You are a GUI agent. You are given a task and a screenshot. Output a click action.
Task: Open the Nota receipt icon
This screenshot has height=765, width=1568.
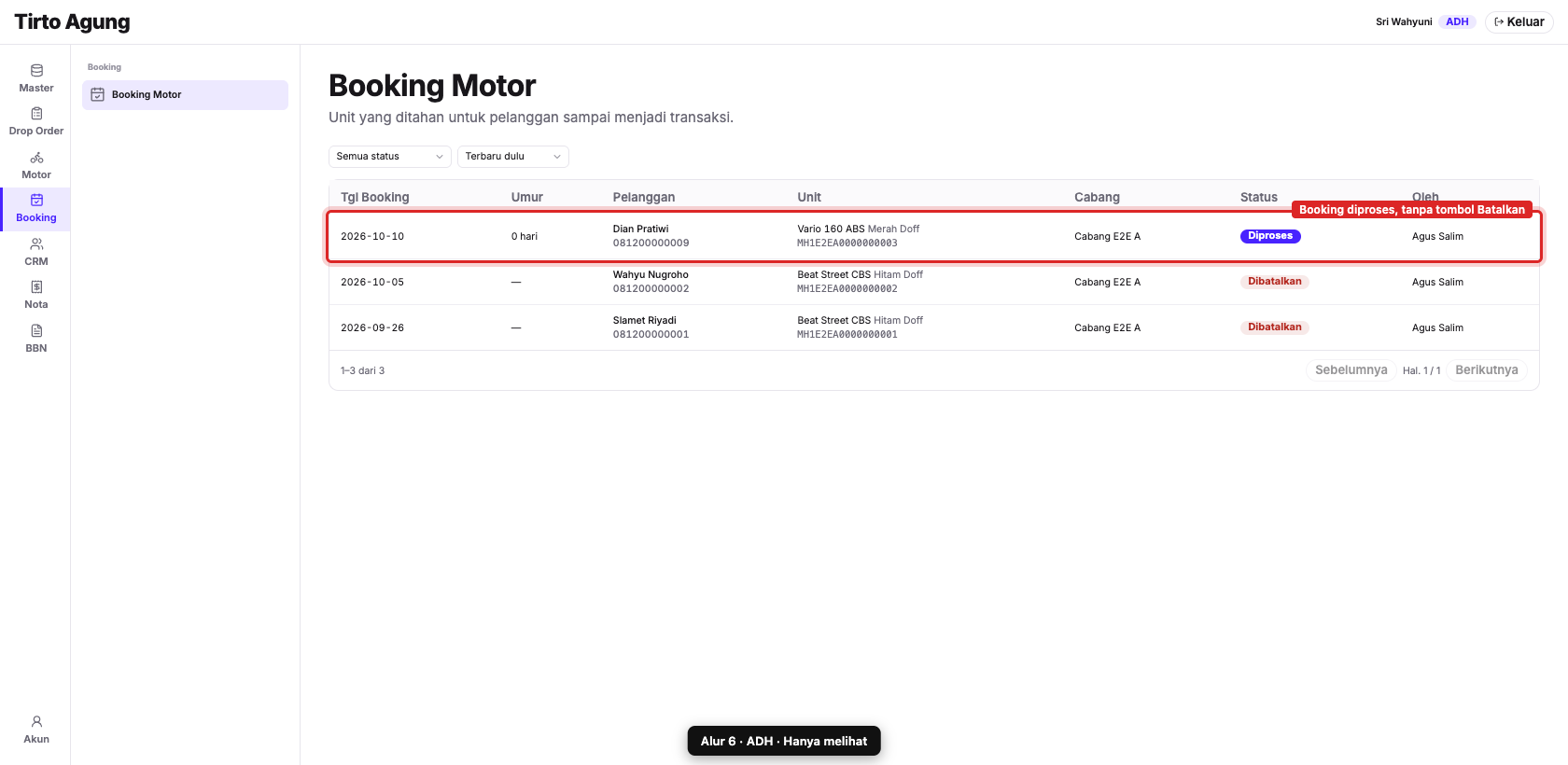36,287
